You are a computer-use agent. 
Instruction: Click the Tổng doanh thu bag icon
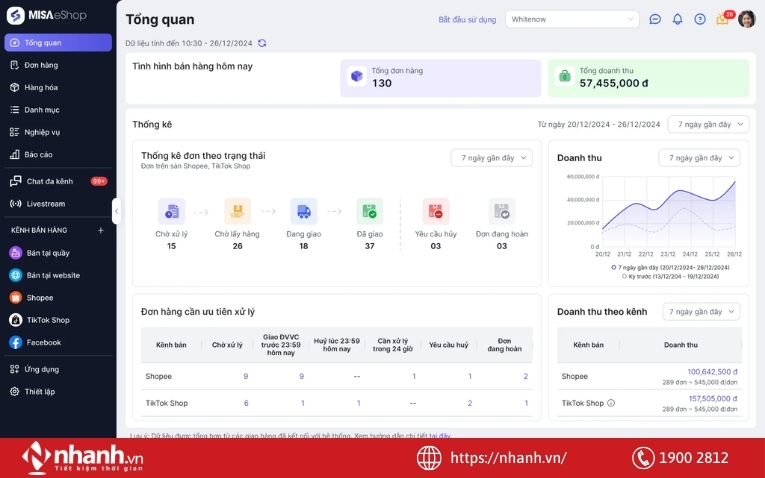[564, 77]
